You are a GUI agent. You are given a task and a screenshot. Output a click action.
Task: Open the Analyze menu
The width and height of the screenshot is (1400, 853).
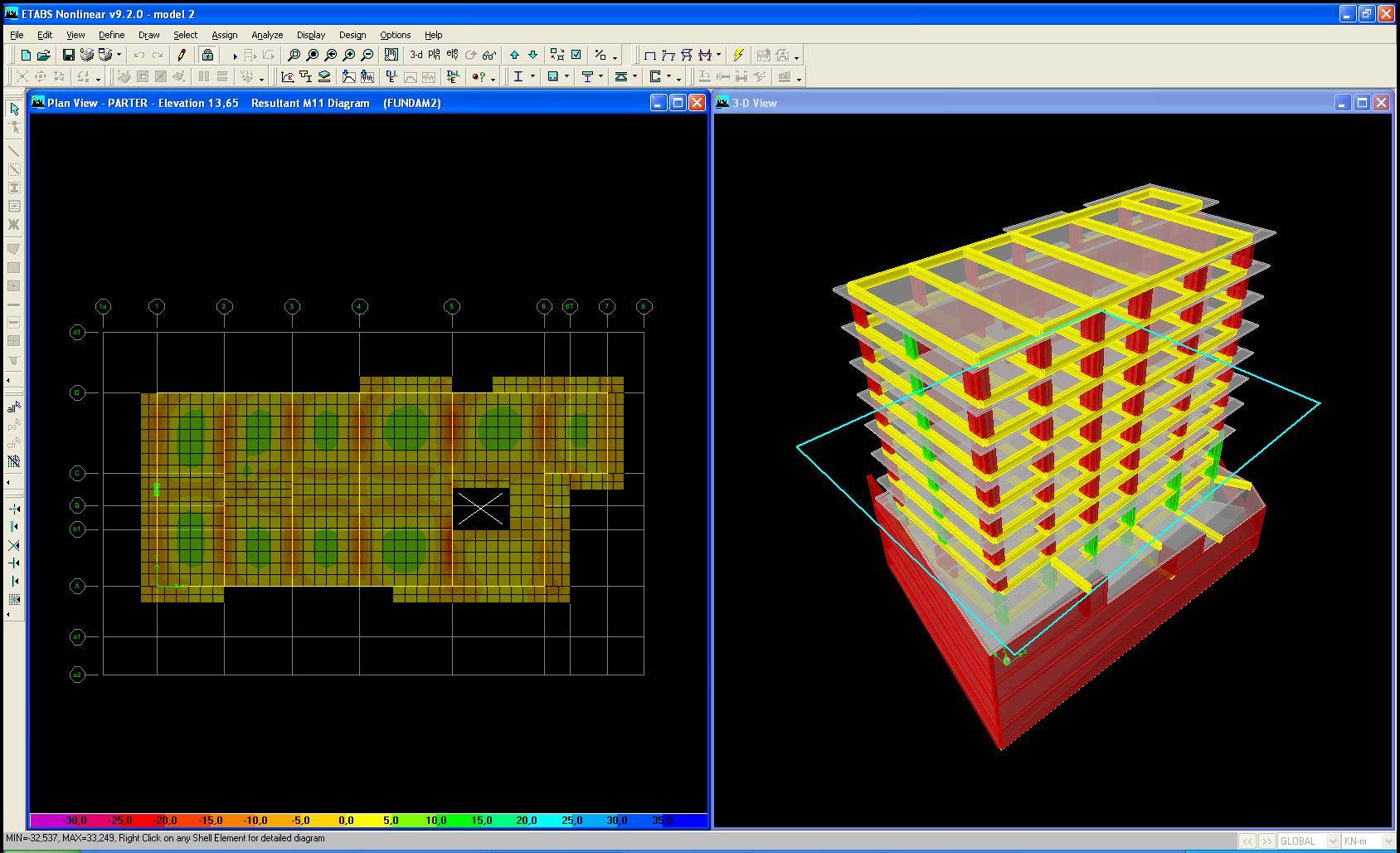coord(267,35)
